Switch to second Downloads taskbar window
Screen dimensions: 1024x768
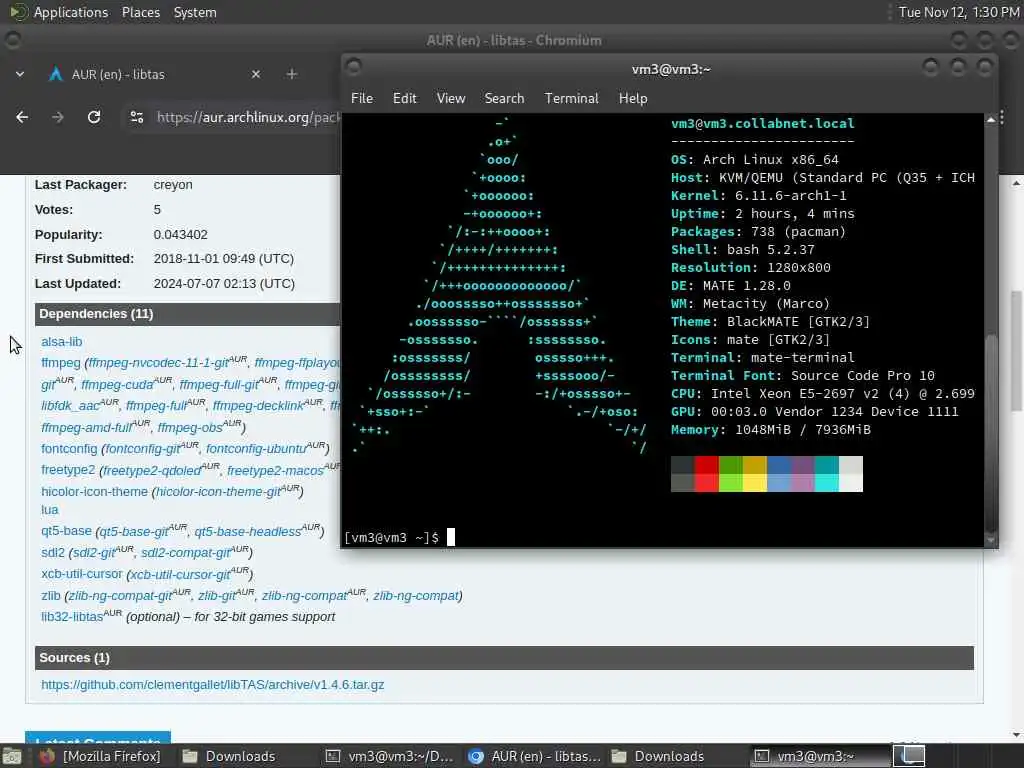658,756
